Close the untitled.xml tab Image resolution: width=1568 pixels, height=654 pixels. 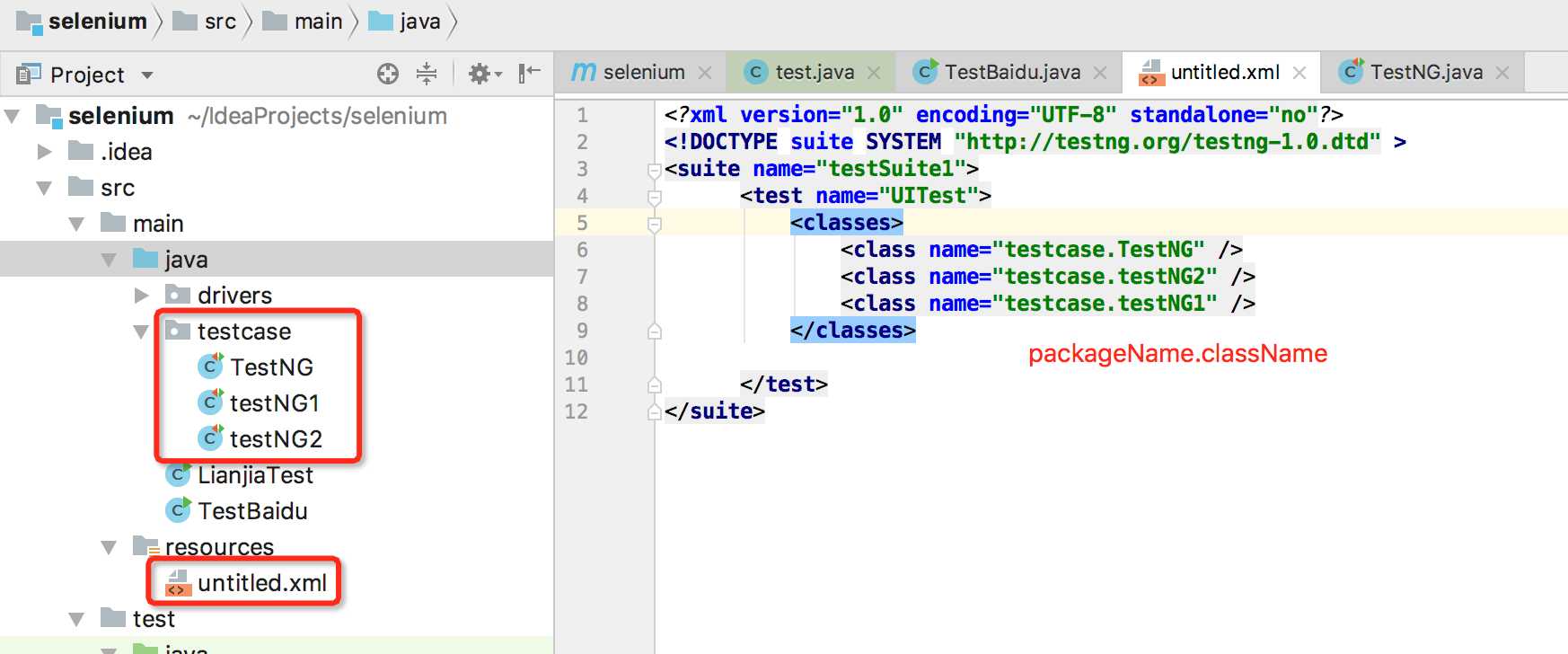click(x=1299, y=73)
